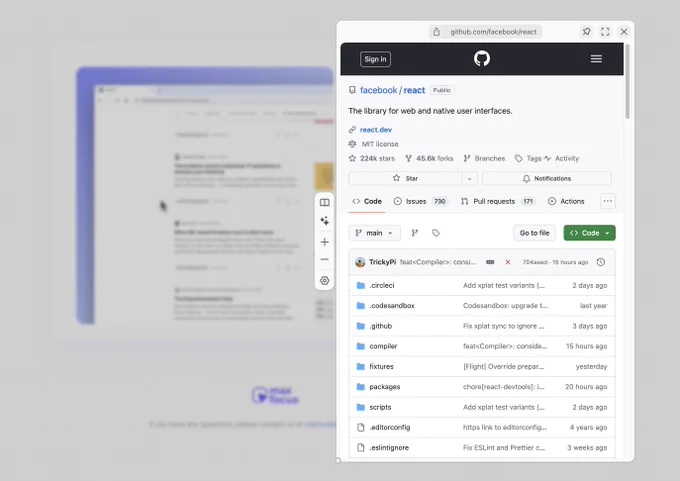The width and height of the screenshot is (680, 481).
Task: Click the file icon of the .editorconfig row
Action: click(360, 427)
